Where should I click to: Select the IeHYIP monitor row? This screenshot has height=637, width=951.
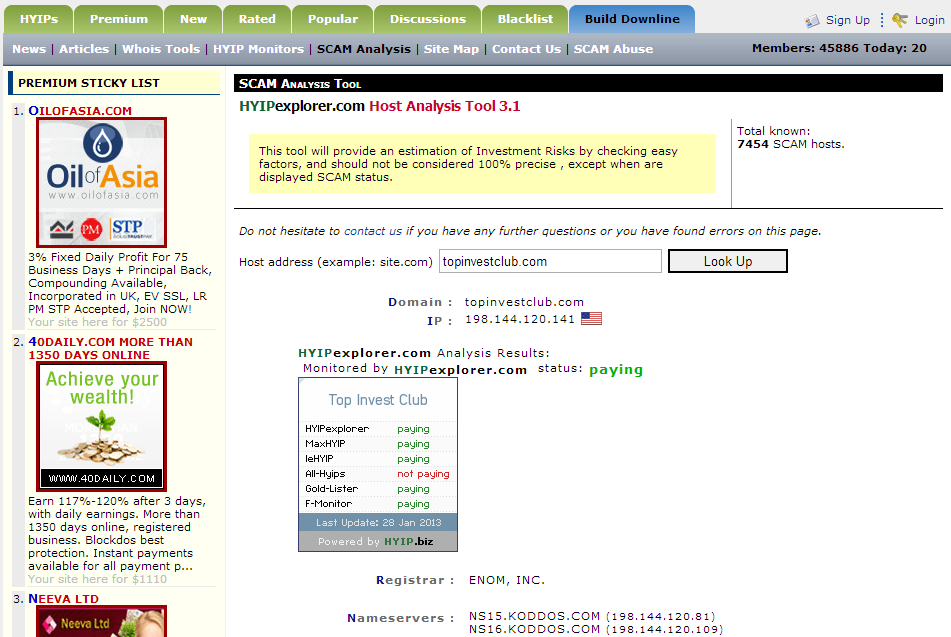pos(377,459)
